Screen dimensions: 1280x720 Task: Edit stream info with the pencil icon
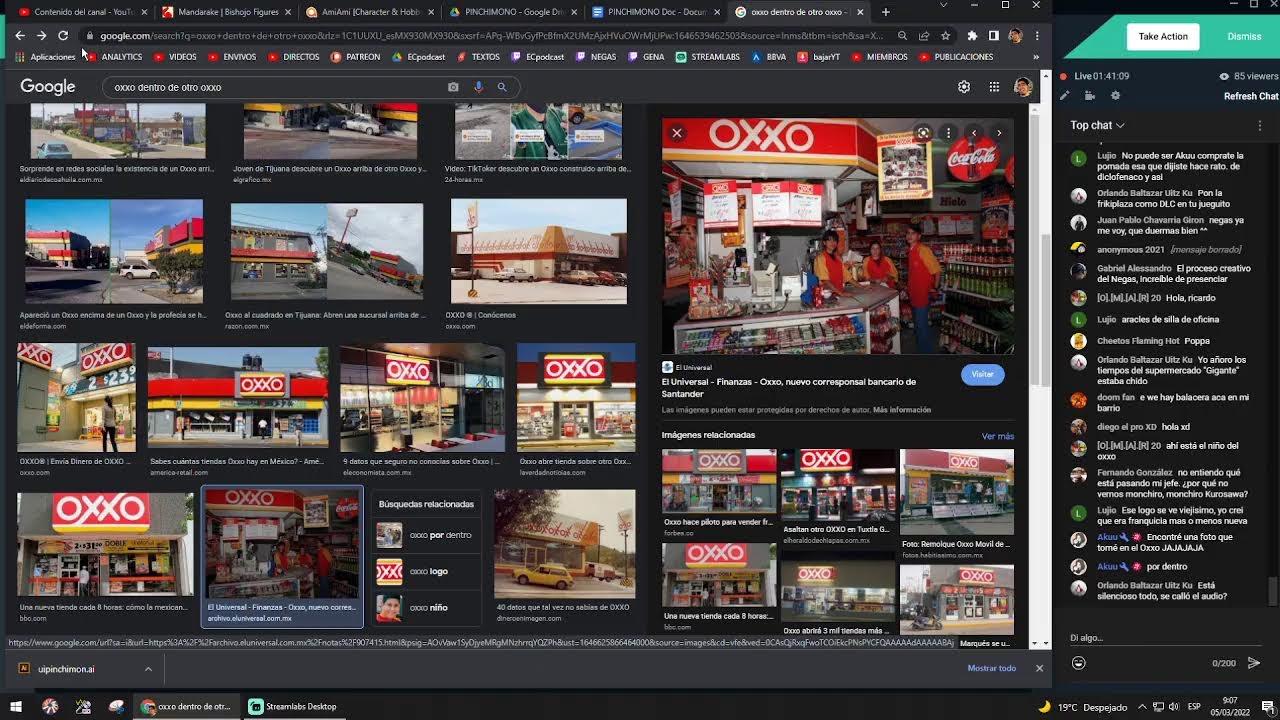pos(1064,96)
